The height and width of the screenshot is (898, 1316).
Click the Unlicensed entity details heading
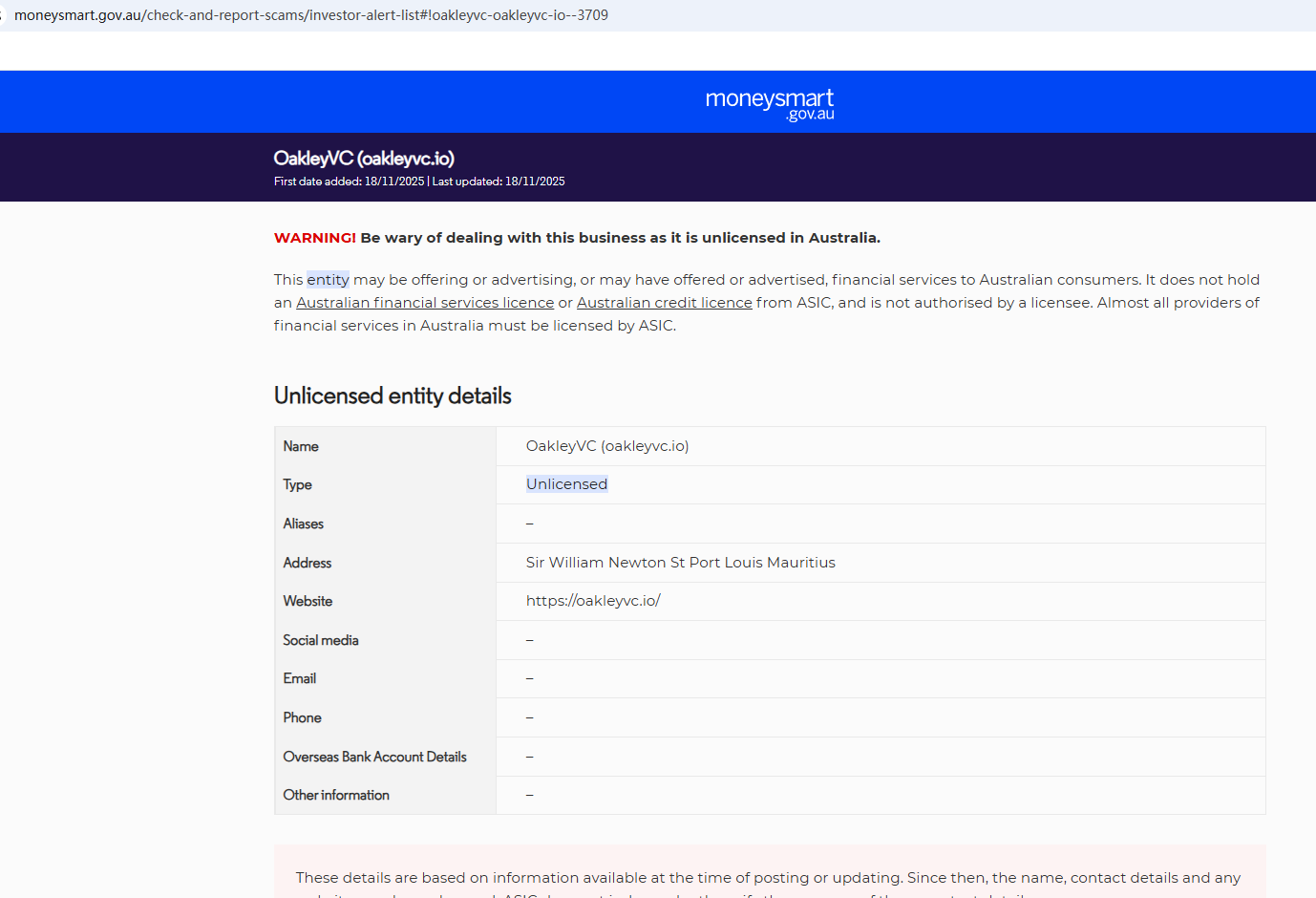click(393, 396)
